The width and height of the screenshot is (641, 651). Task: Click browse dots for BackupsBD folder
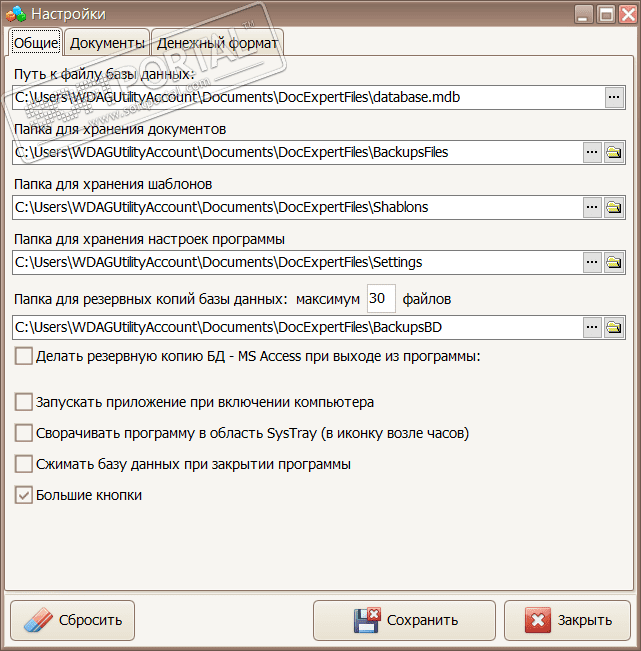pyautogui.click(x=592, y=327)
